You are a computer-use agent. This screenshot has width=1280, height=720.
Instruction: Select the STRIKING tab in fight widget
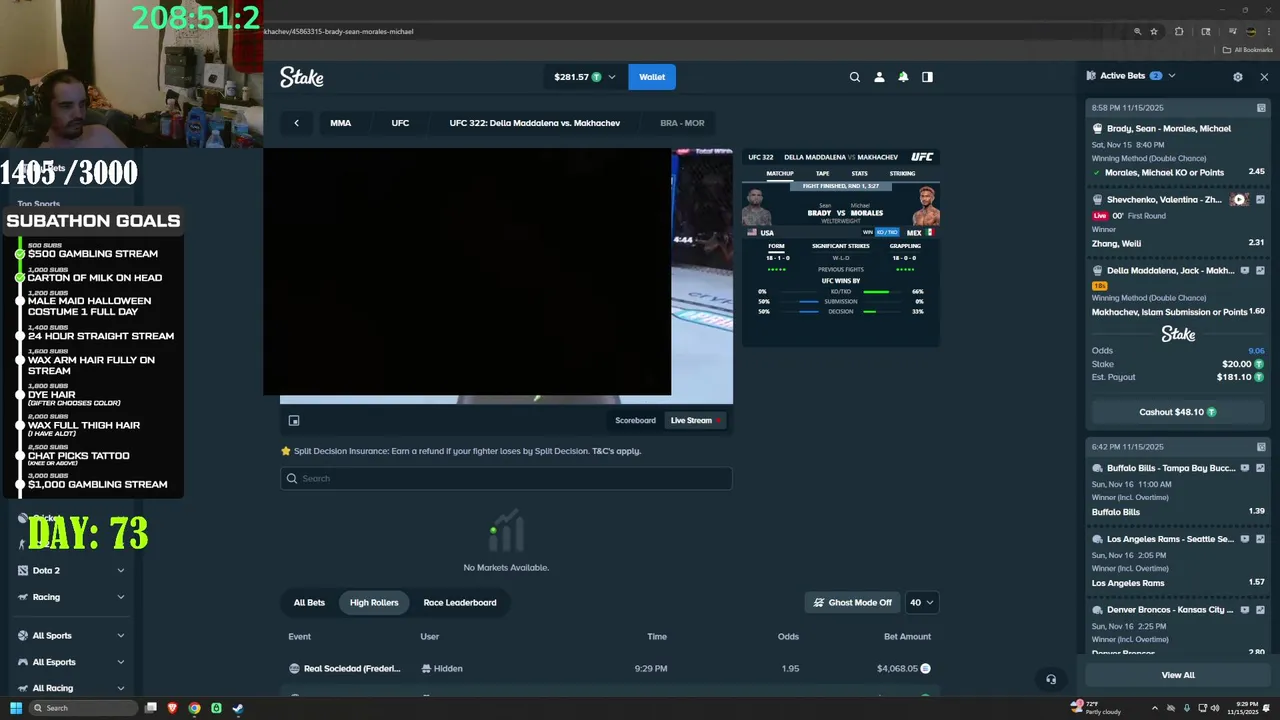(x=902, y=173)
